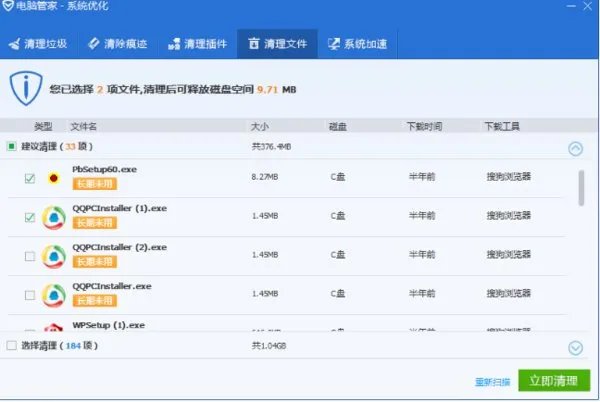The image size is (600, 402).
Task: Check the QQPCInstaller (2).exe checkbox
Action: pos(29,256)
